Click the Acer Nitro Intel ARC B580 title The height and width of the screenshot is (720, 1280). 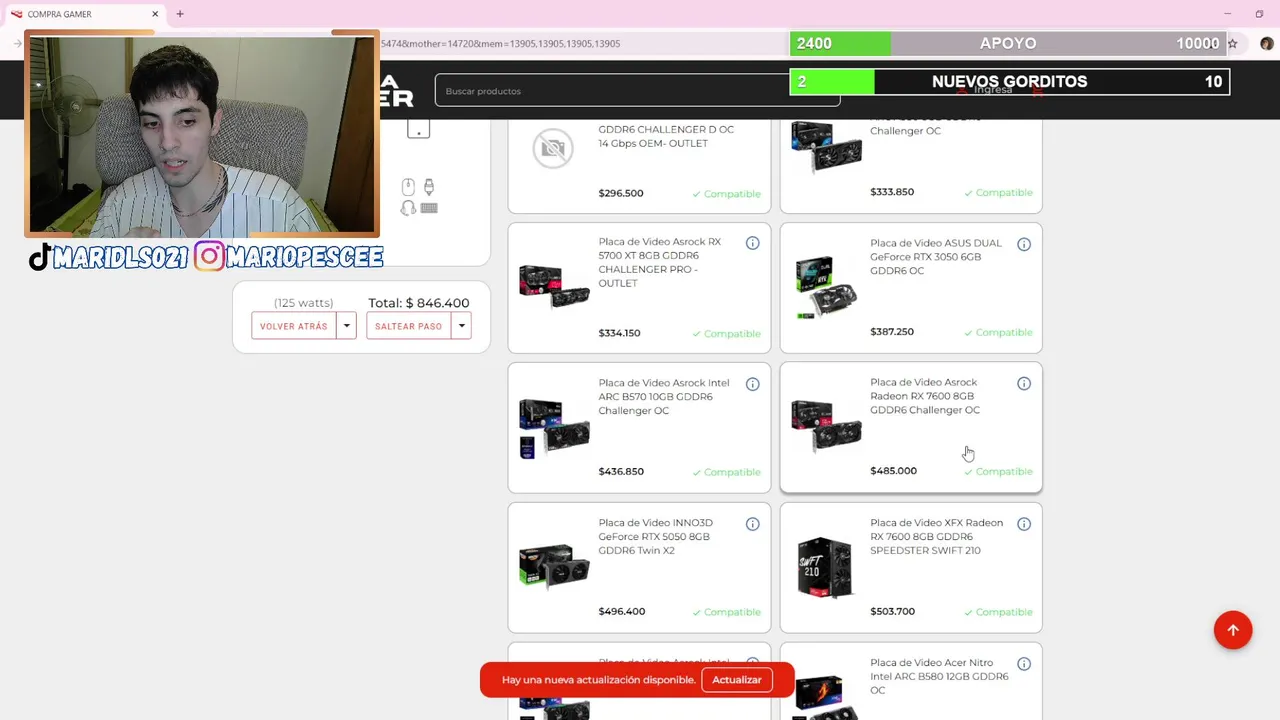[x=939, y=676]
